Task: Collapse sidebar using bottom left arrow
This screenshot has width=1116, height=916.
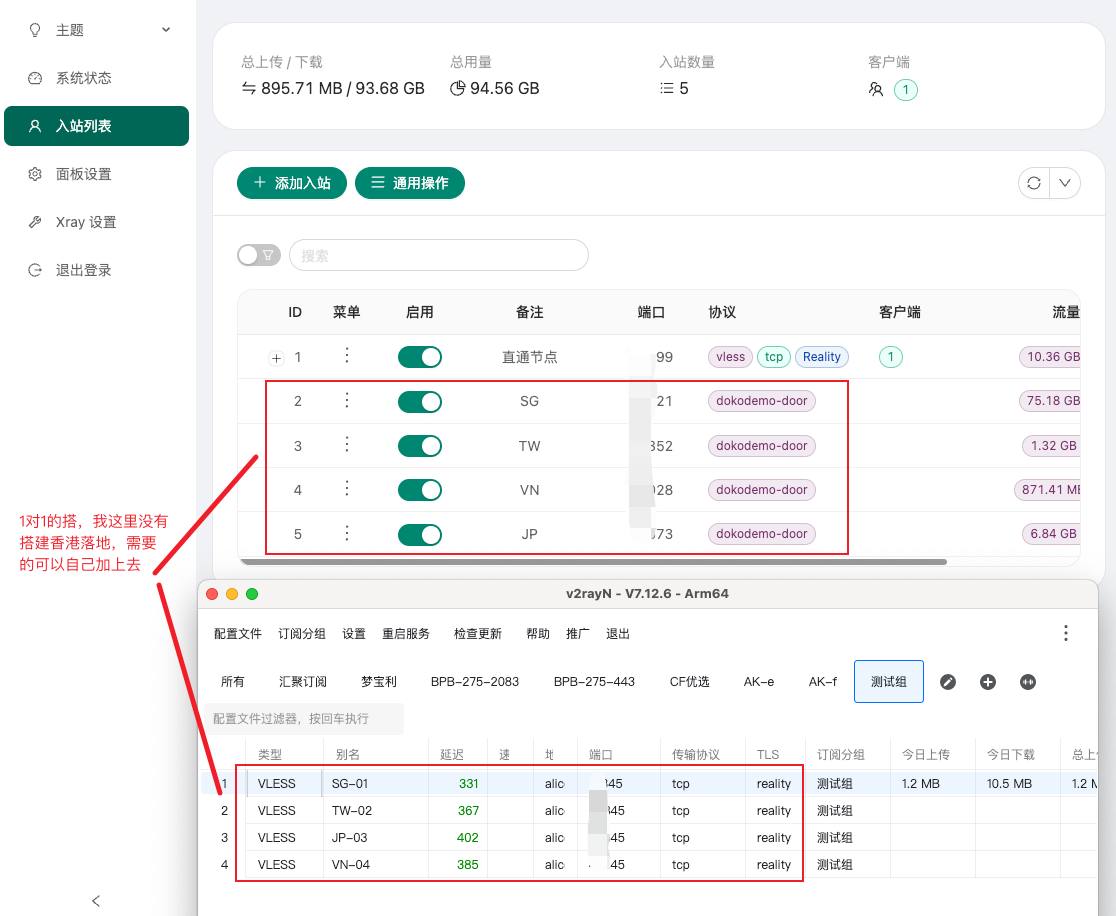Action: click(x=96, y=901)
